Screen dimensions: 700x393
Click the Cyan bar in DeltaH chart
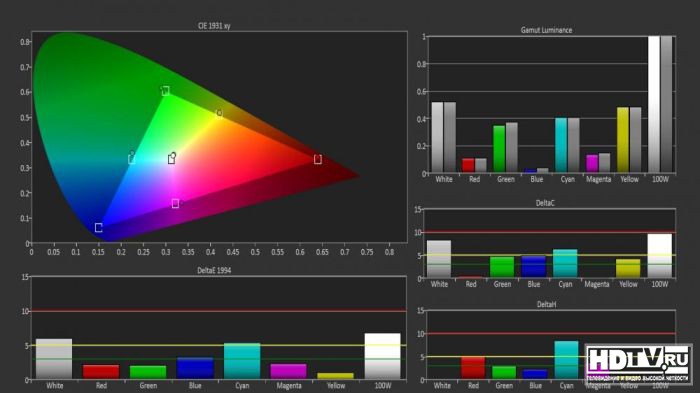(x=566, y=360)
